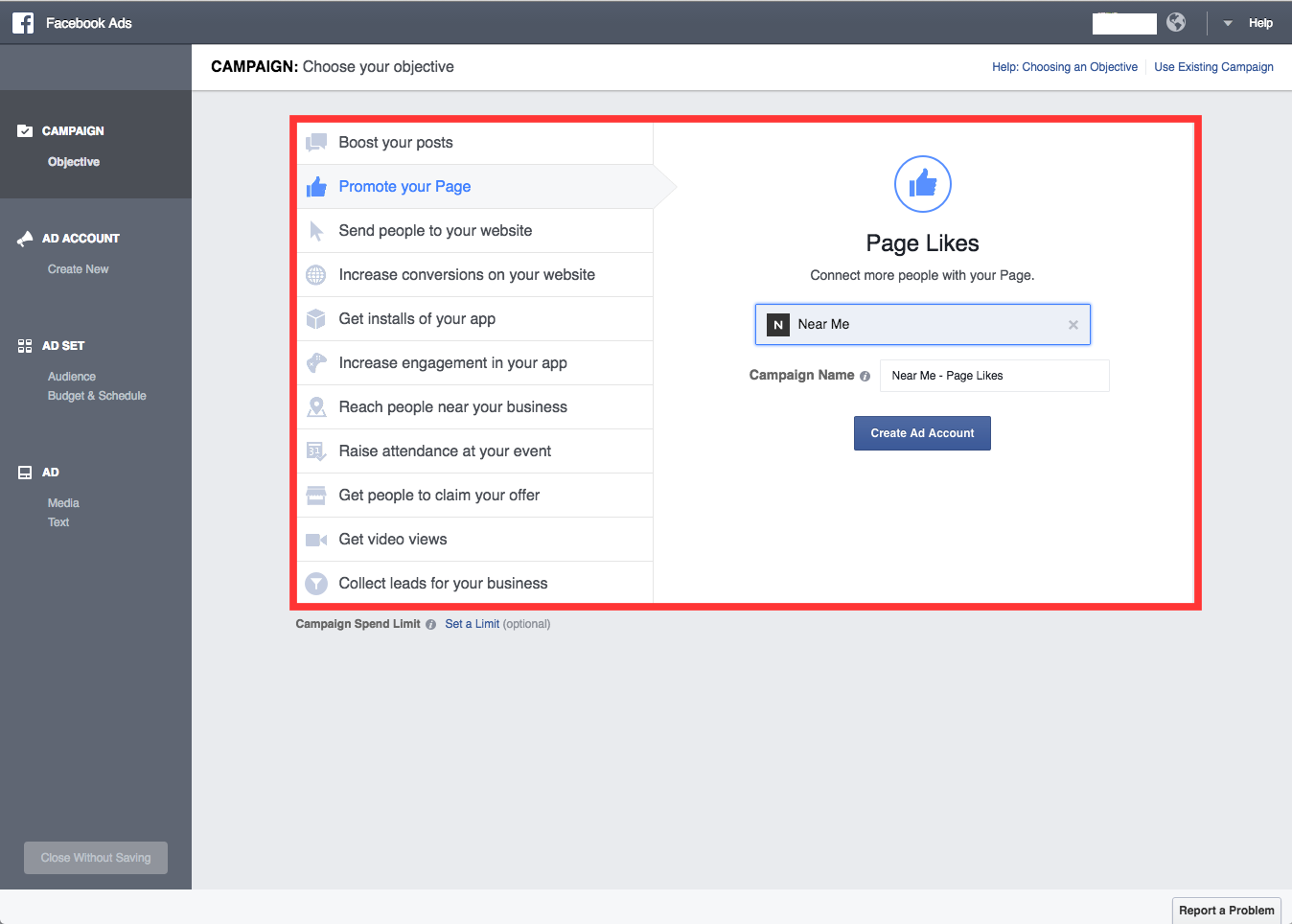The height and width of the screenshot is (924, 1292).
Task: Click the box icon for app installs
Action: pyautogui.click(x=316, y=319)
